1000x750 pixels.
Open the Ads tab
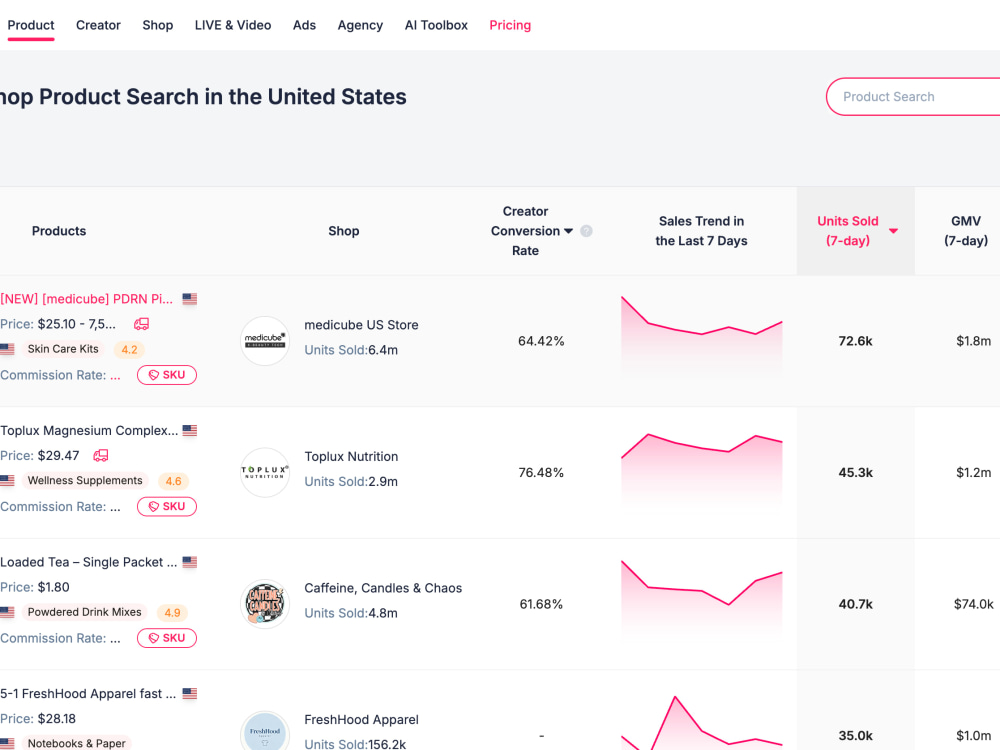tap(304, 25)
